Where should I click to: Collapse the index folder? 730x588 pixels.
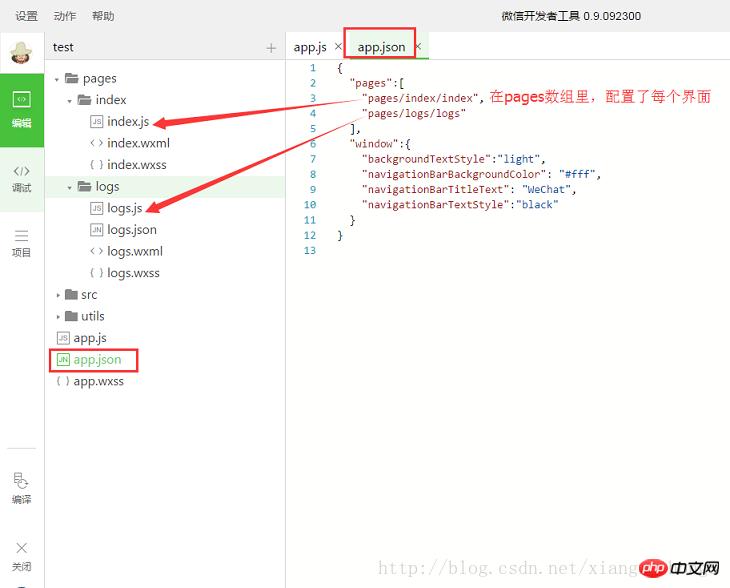[x=70, y=100]
